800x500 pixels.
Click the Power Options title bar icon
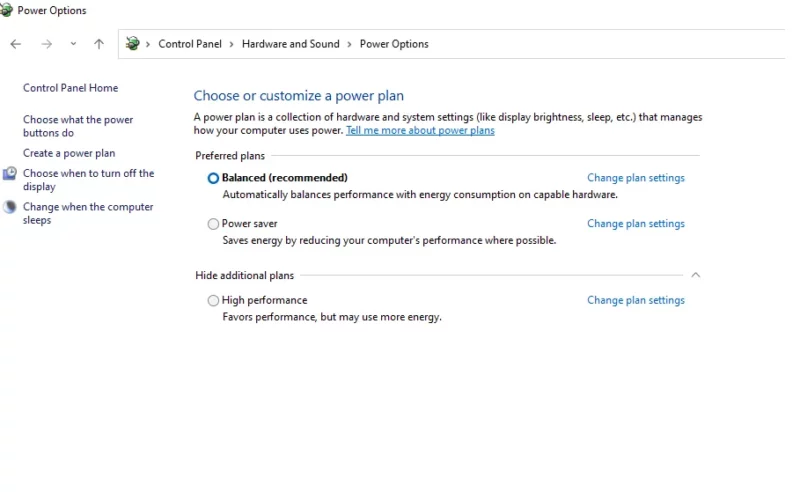(x=6, y=10)
